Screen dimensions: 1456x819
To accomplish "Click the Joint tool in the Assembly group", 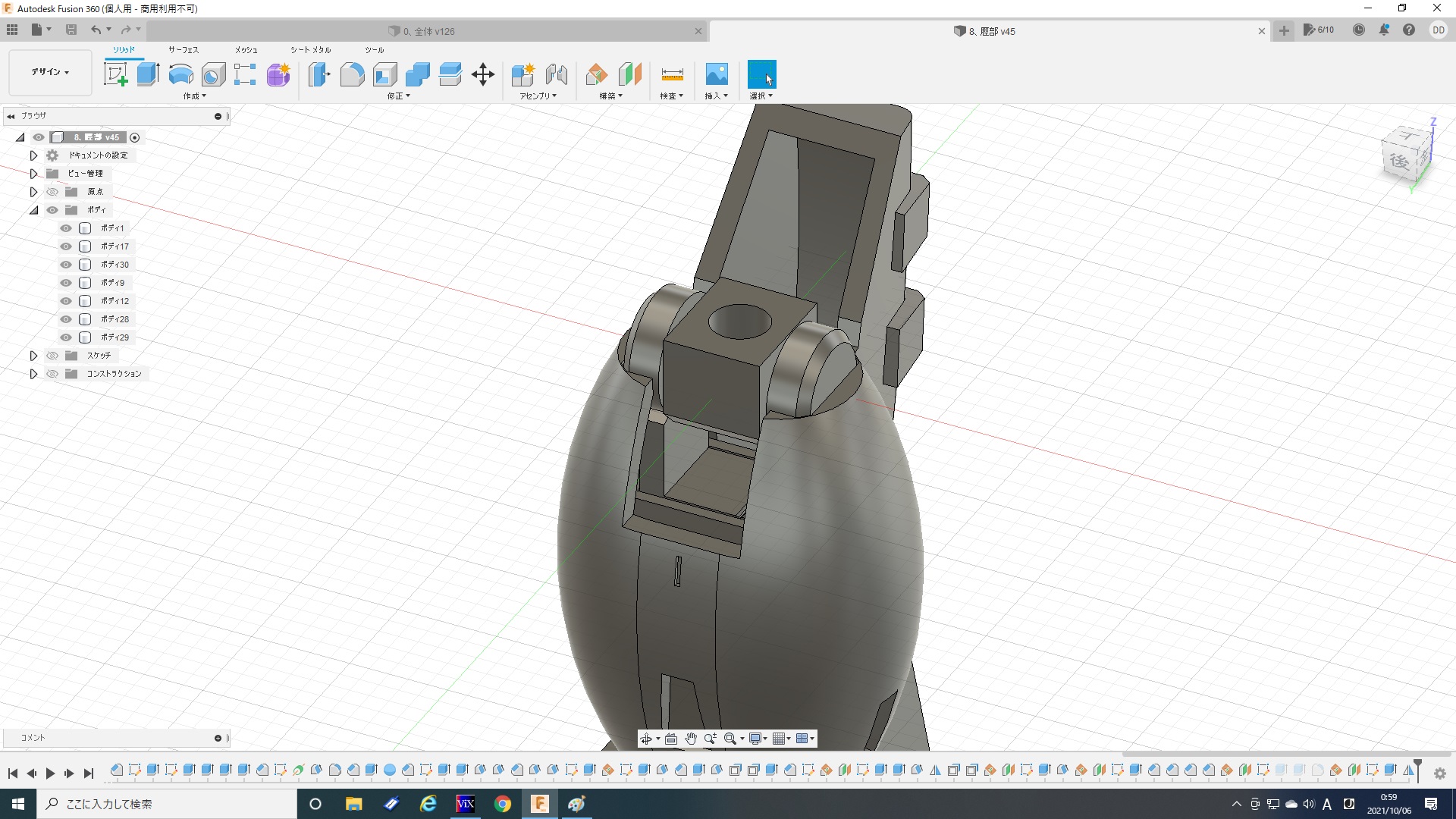I will pos(557,74).
